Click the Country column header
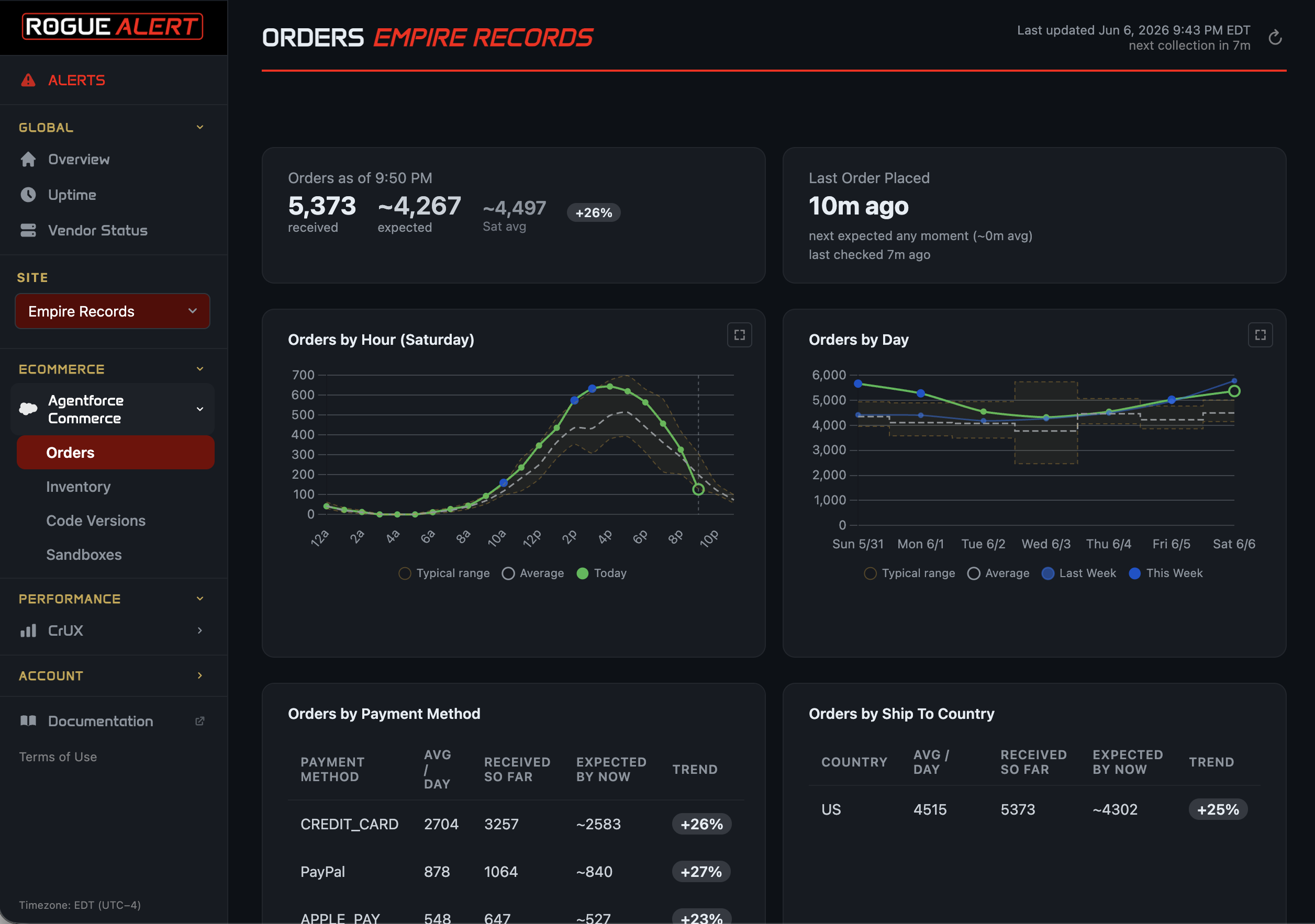 [854, 762]
